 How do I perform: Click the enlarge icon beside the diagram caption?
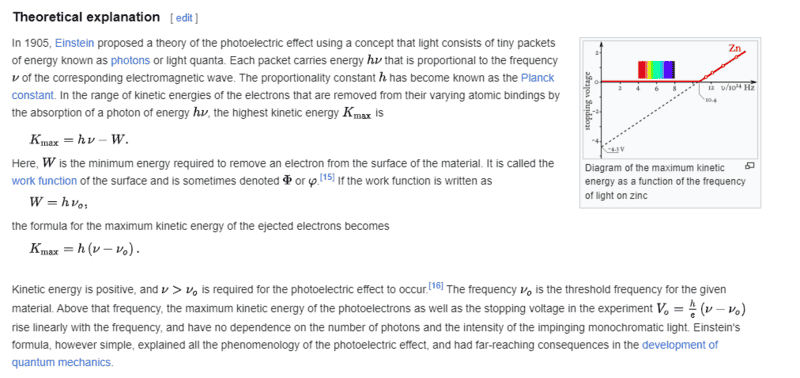coord(749,166)
